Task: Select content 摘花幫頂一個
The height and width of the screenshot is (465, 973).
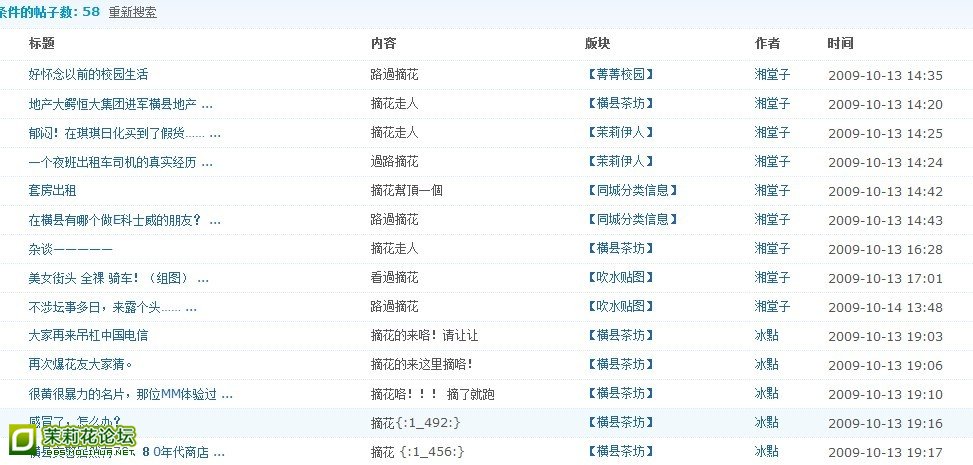Action: pos(406,191)
